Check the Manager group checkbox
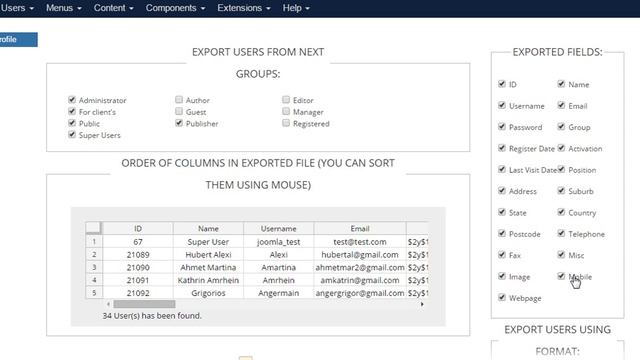Image resolution: width=640 pixels, height=360 pixels. pos(286,111)
